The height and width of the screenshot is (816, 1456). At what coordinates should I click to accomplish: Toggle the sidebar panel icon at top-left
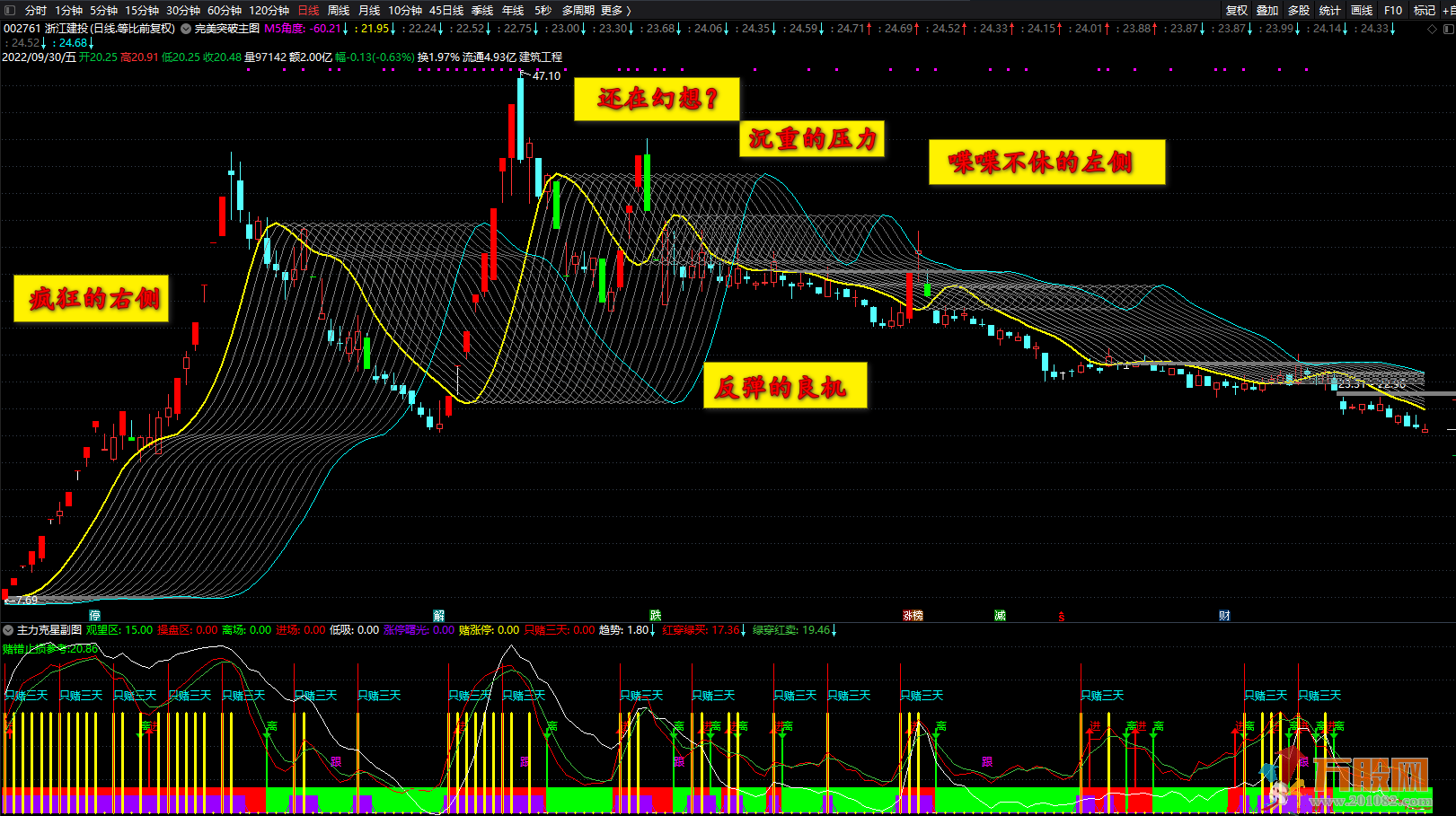[11, 10]
